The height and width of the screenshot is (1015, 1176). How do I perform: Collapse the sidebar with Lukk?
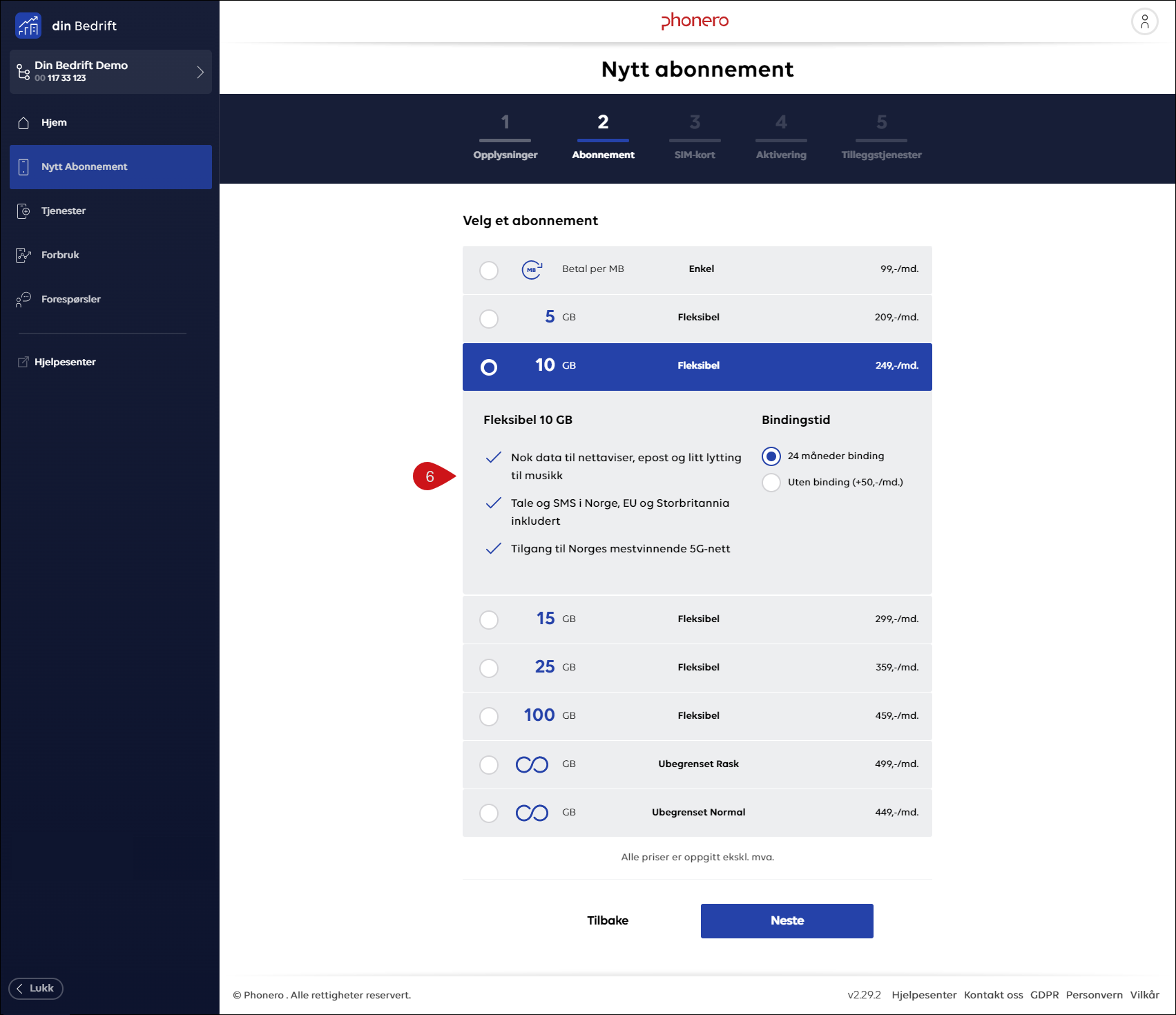click(36, 988)
